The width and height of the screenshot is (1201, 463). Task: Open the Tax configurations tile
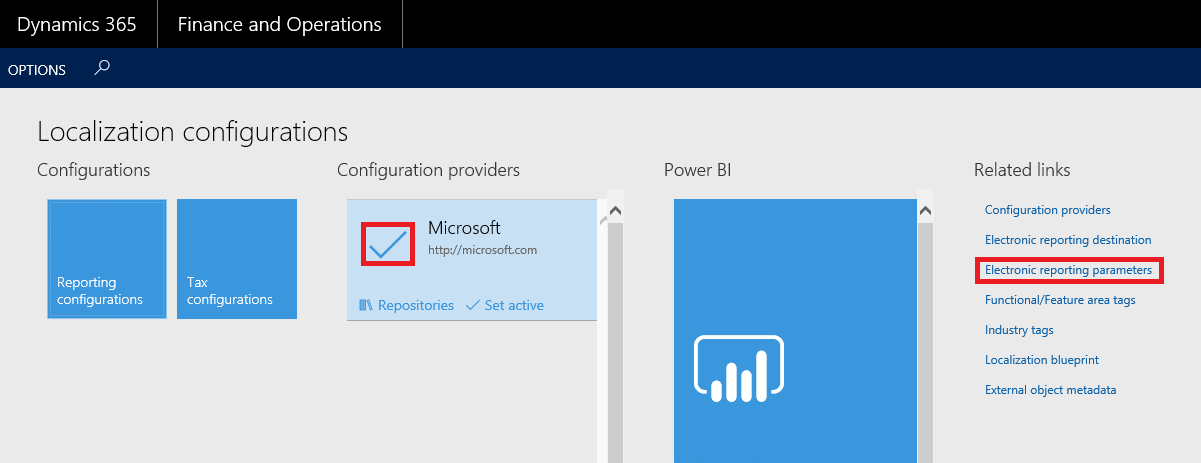tap(237, 259)
